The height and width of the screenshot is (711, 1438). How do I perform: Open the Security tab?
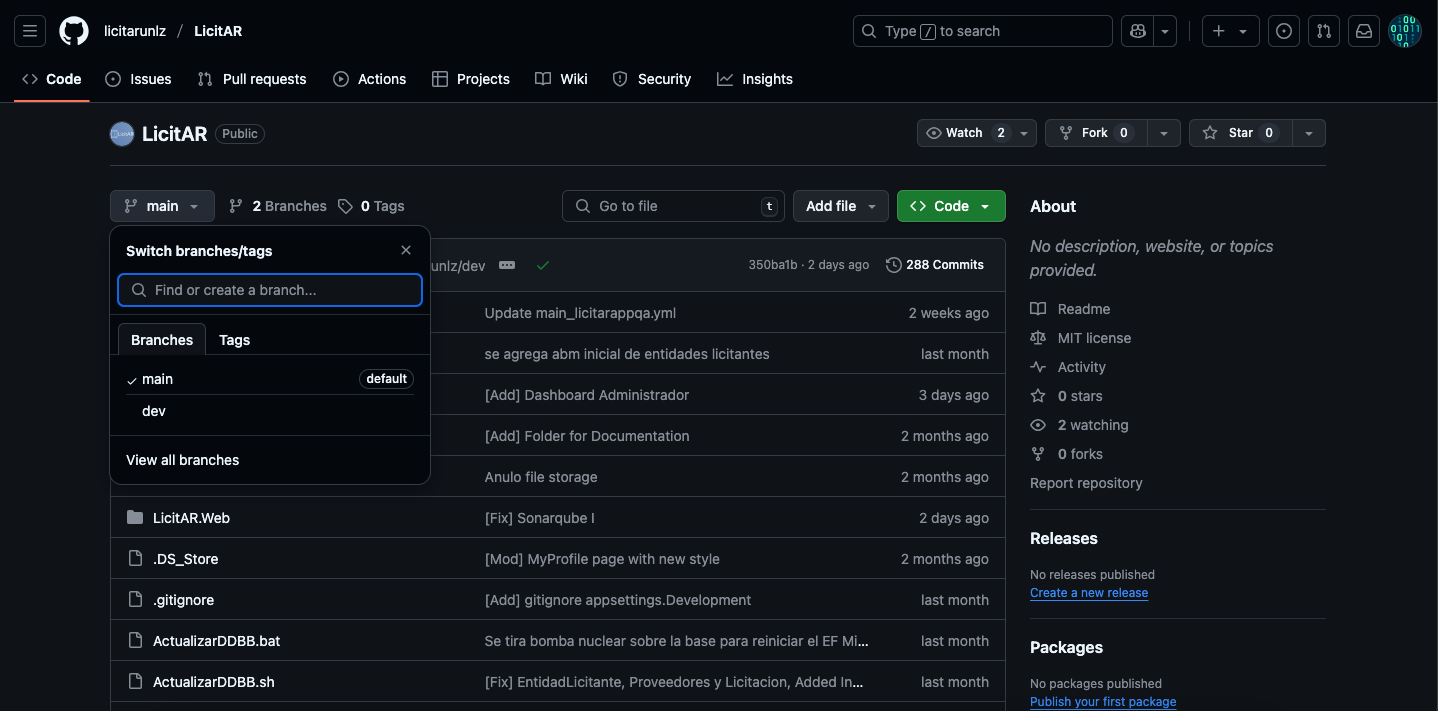652,79
